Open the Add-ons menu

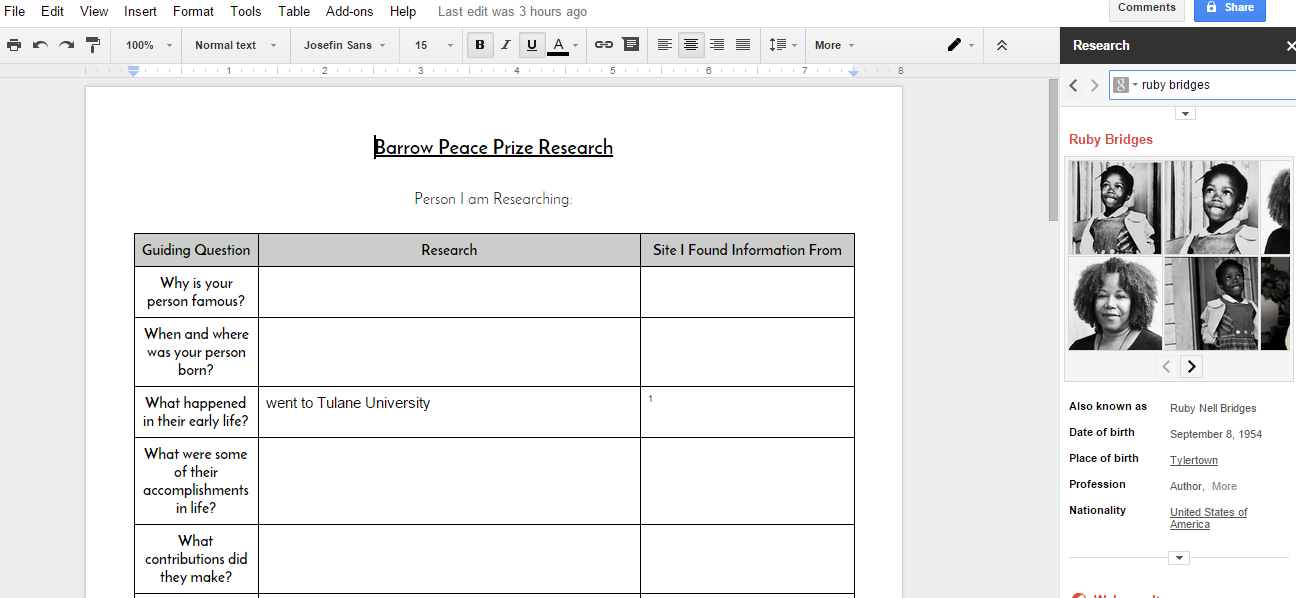click(x=349, y=11)
